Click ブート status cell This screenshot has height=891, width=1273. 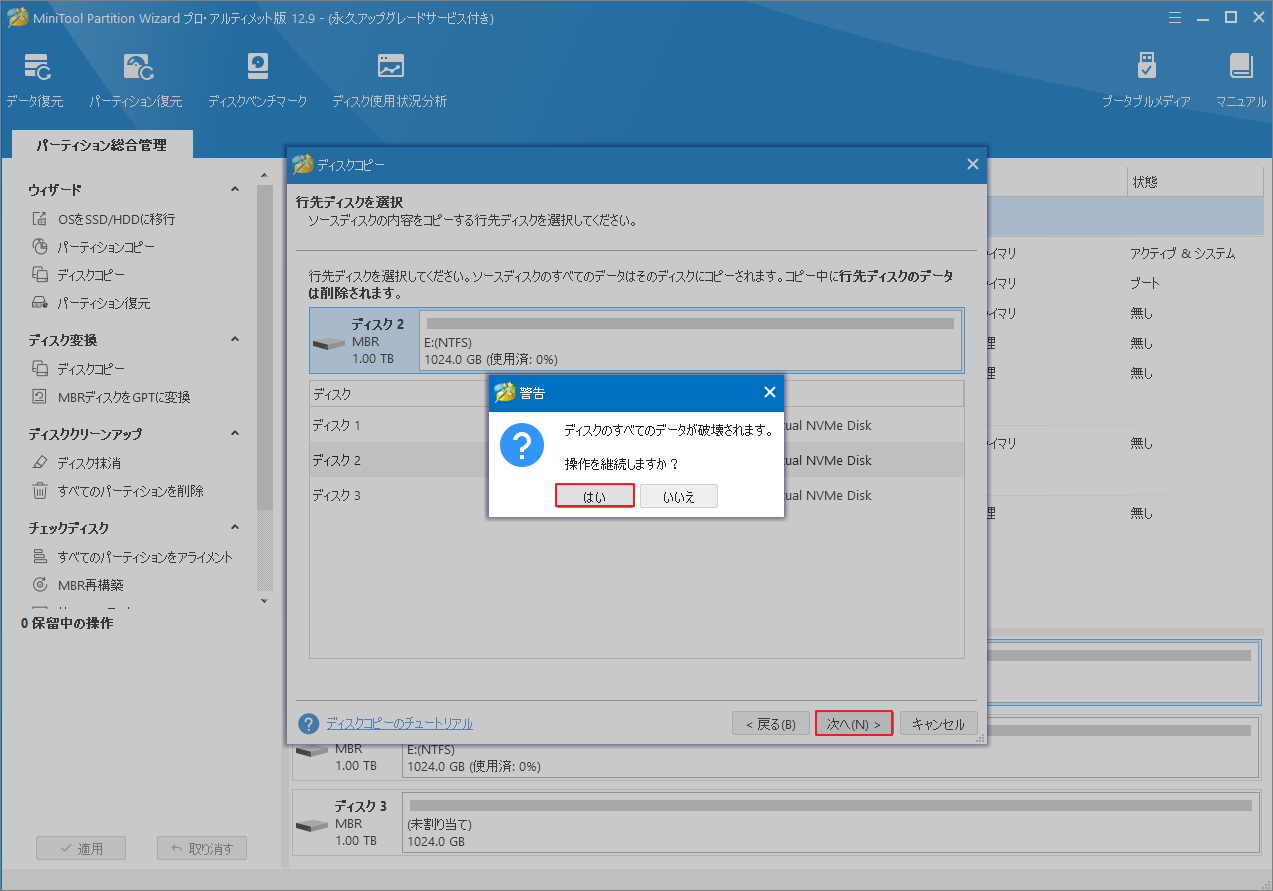tap(1144, 283)
